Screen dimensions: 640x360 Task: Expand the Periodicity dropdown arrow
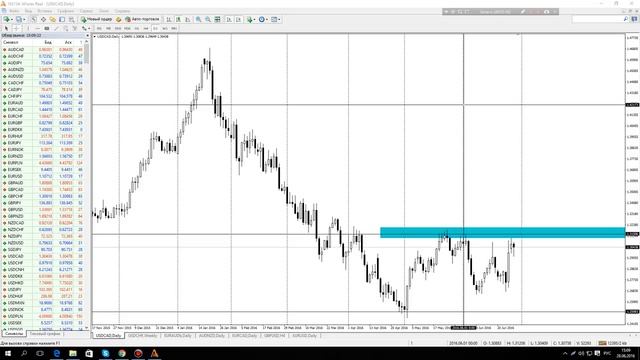(x=267, y=19)
